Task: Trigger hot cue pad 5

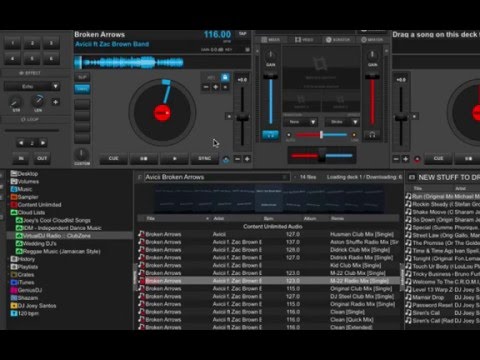Action: point(32,59)
